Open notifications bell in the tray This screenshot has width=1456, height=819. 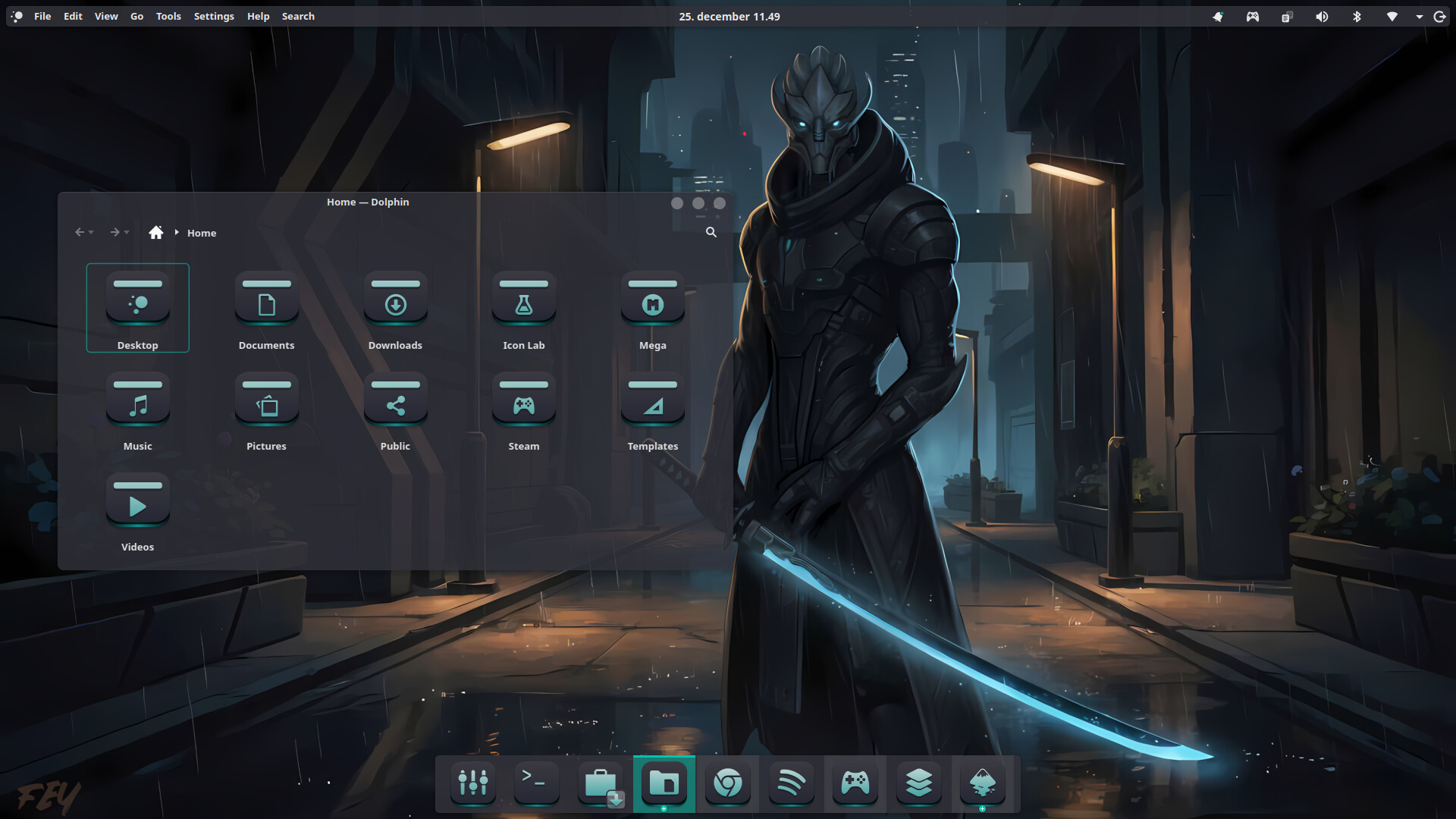[1218, 17]
